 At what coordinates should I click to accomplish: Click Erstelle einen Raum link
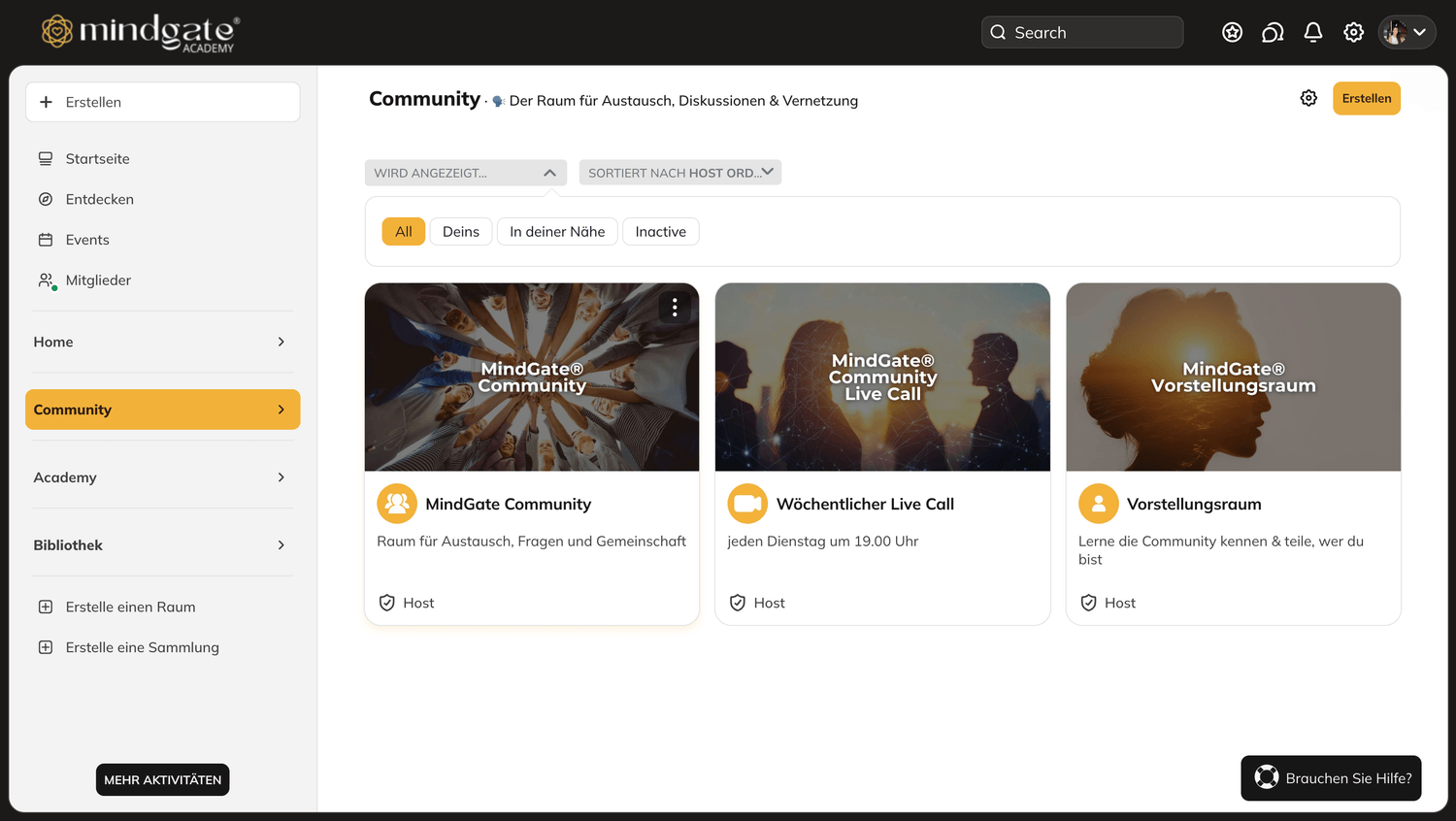130,608
